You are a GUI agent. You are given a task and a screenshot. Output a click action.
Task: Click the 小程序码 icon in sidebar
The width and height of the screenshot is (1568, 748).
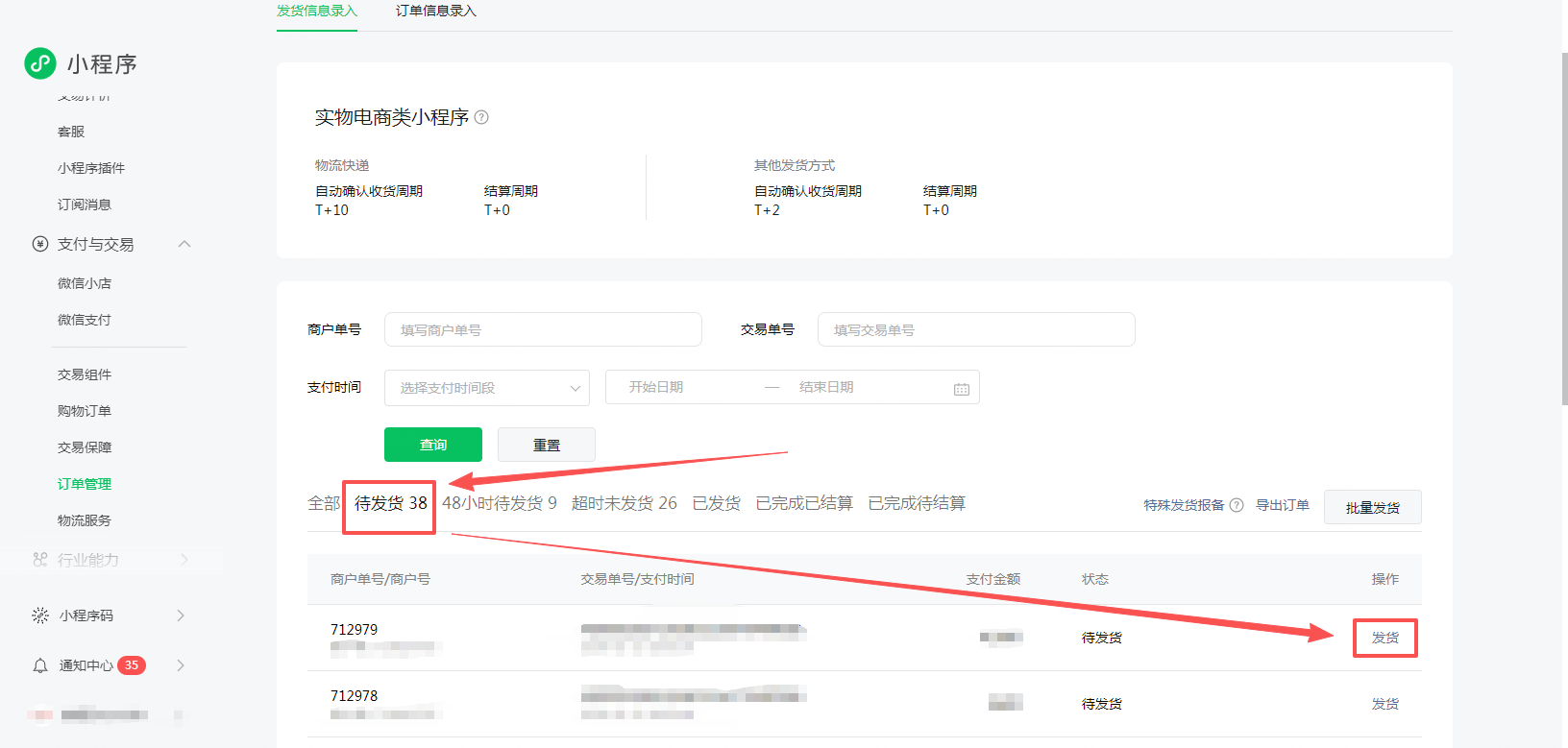pyautogui.click(x=40, y=615)
